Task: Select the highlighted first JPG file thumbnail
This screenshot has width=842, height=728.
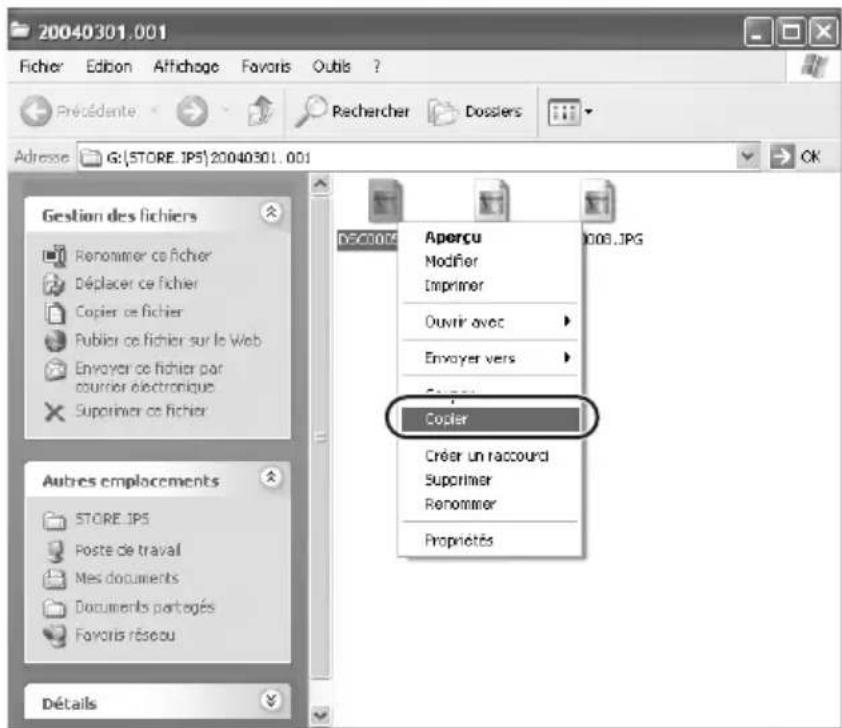Action: coord(385,201)
